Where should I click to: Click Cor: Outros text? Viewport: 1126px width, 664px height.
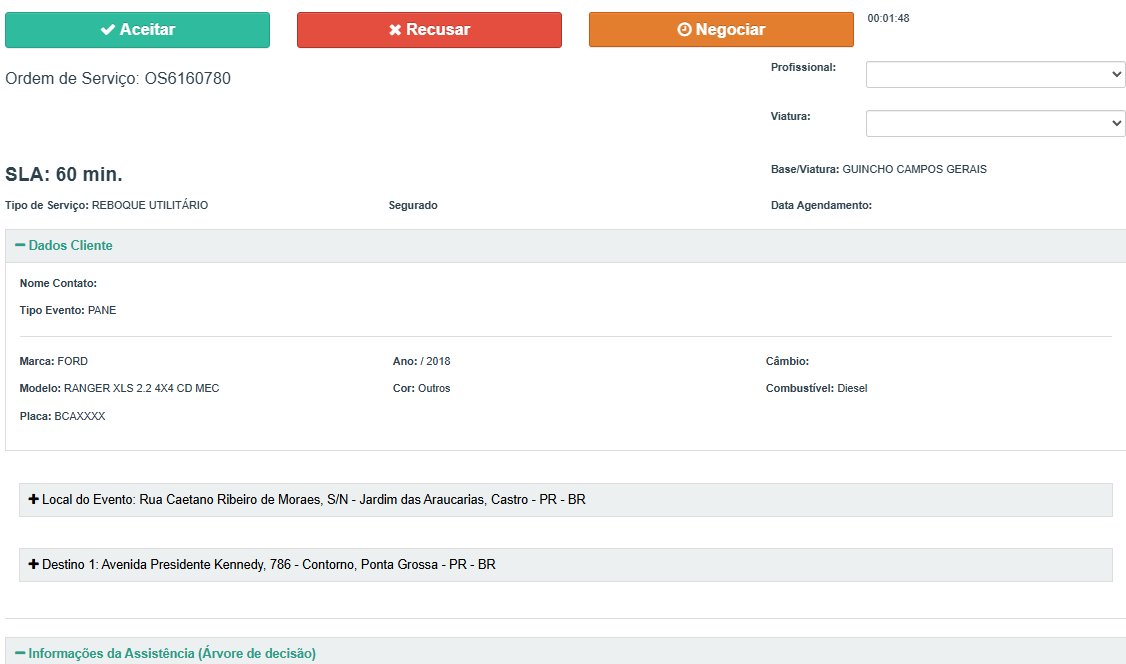[422, 388]
